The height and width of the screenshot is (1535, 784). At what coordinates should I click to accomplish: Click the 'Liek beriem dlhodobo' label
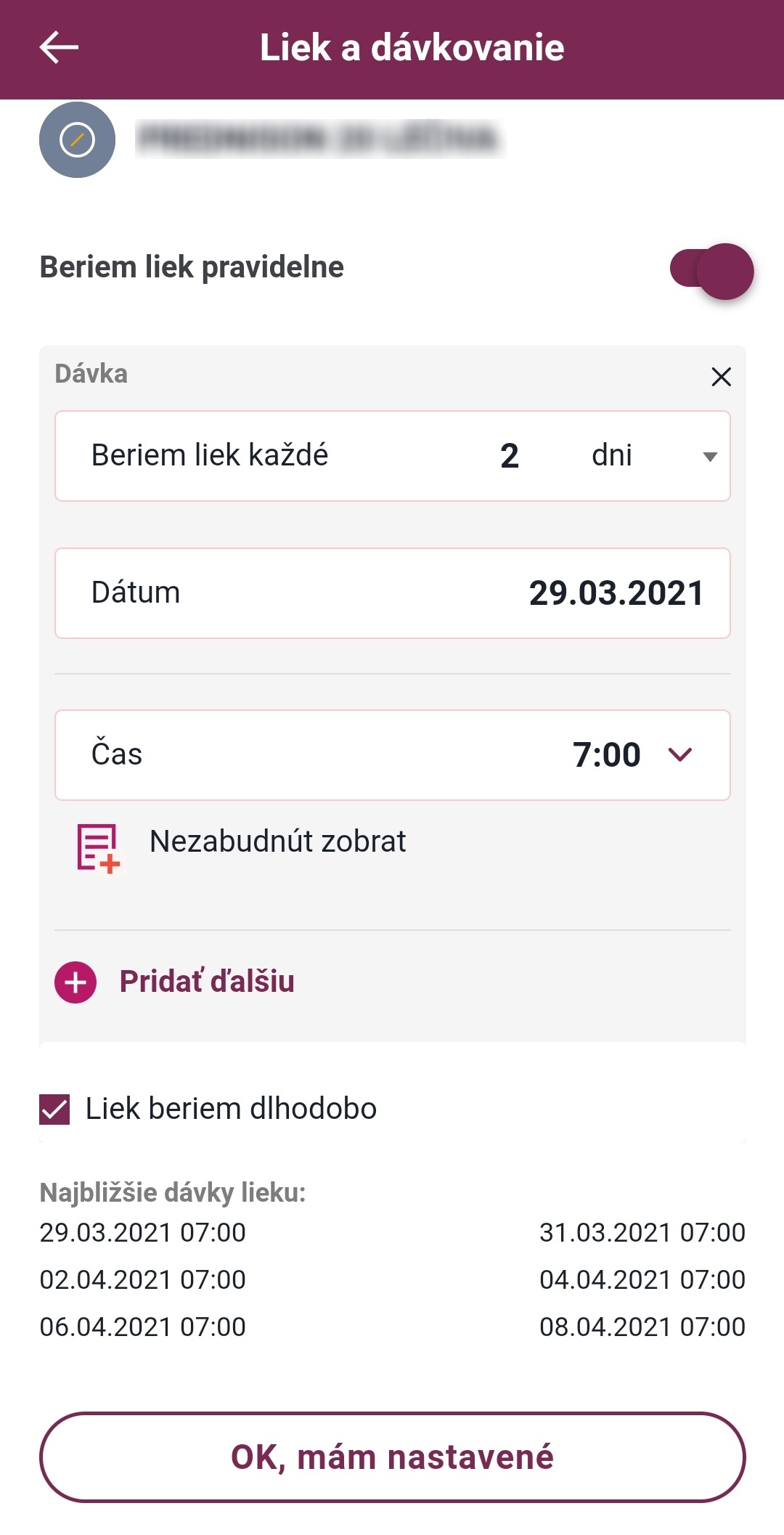(x=231, y=1109)
